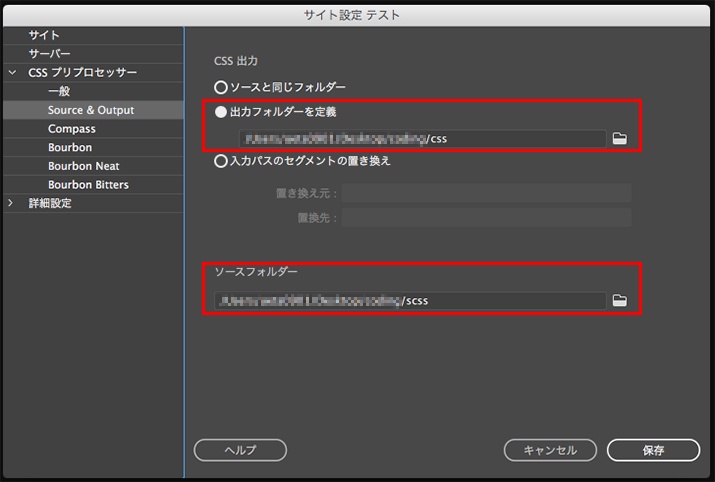
Task: Select 入力パスのセグメントの置き換え radio option
Action: pyautogui.click(x=222, y=161)
